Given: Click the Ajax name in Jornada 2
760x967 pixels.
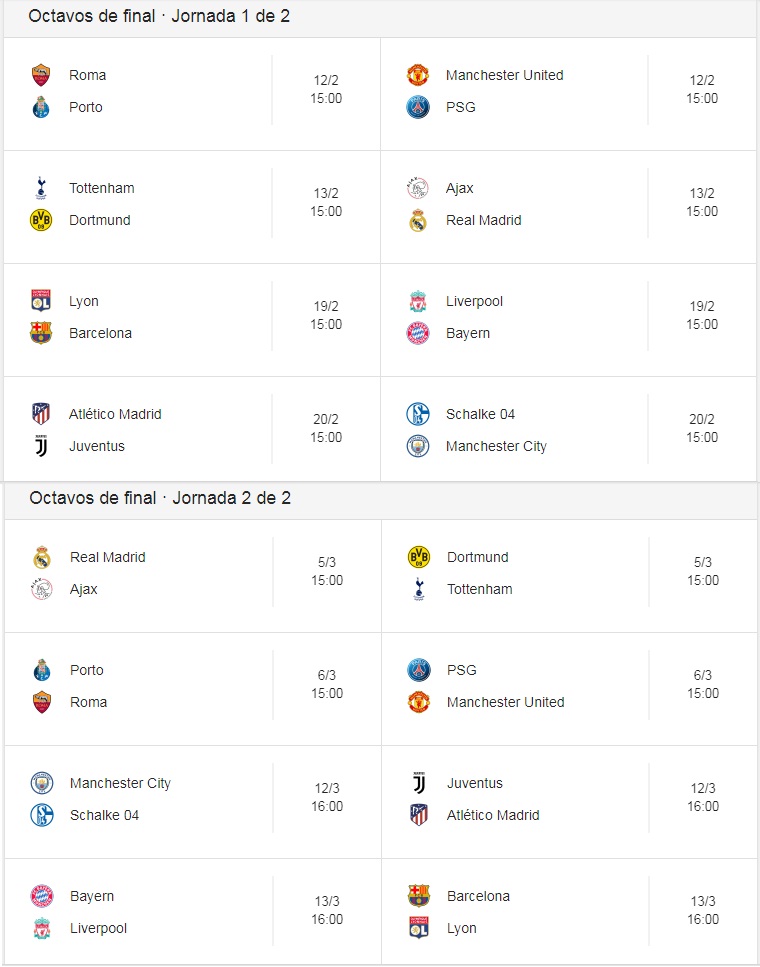Looking at the screenshot, I should [84, 589].
